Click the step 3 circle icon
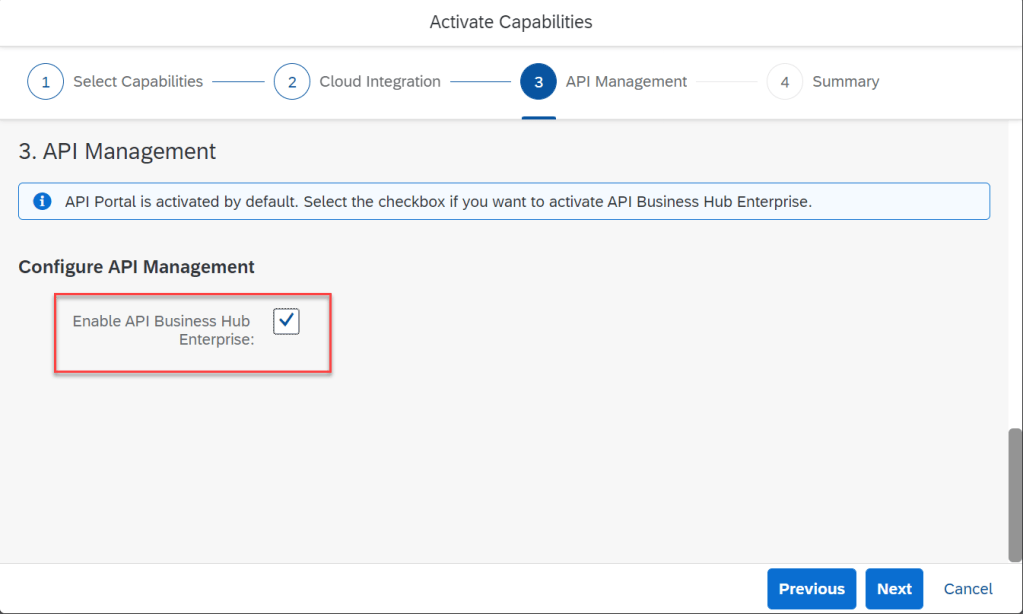Screen dimensions: 1023x614 click(538, 82)
